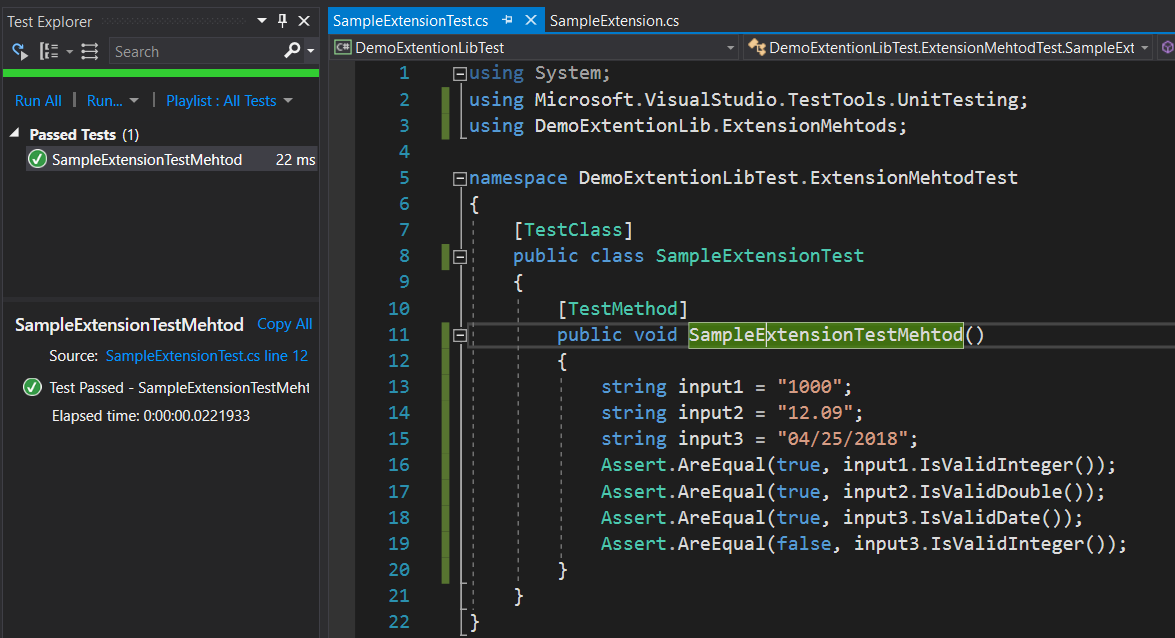
Task: Open the SampleExt member navigation dropdown
Action: point(1146,47)
